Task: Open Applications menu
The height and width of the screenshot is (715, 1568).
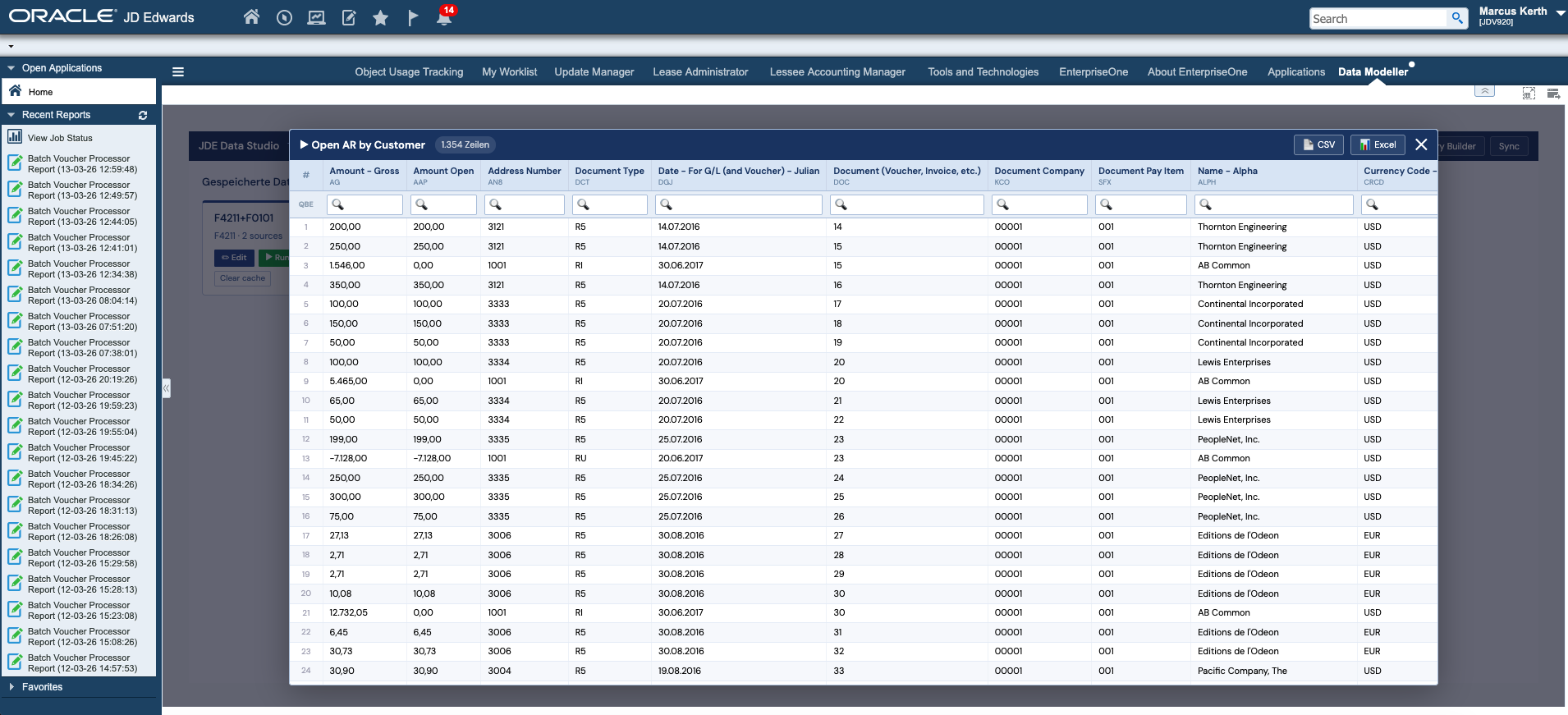Action: [1295, 72]
